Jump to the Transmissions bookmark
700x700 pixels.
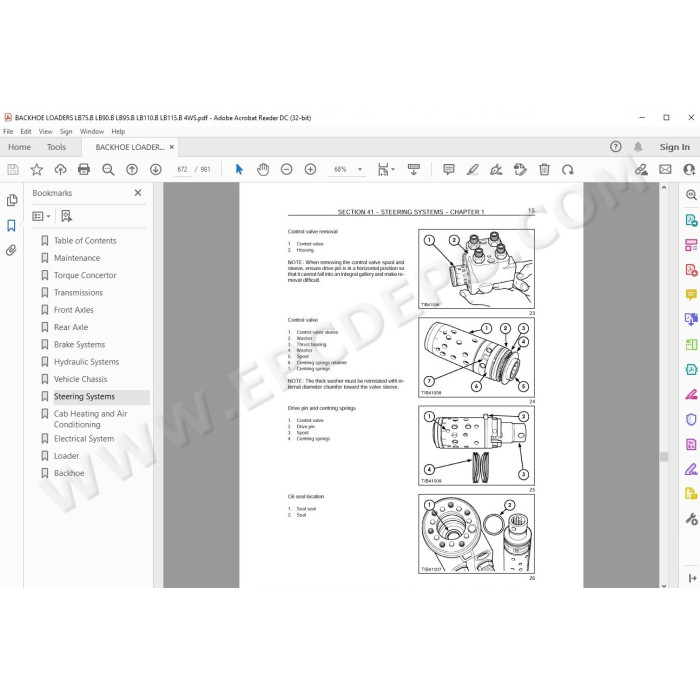(x=79, y=293)
